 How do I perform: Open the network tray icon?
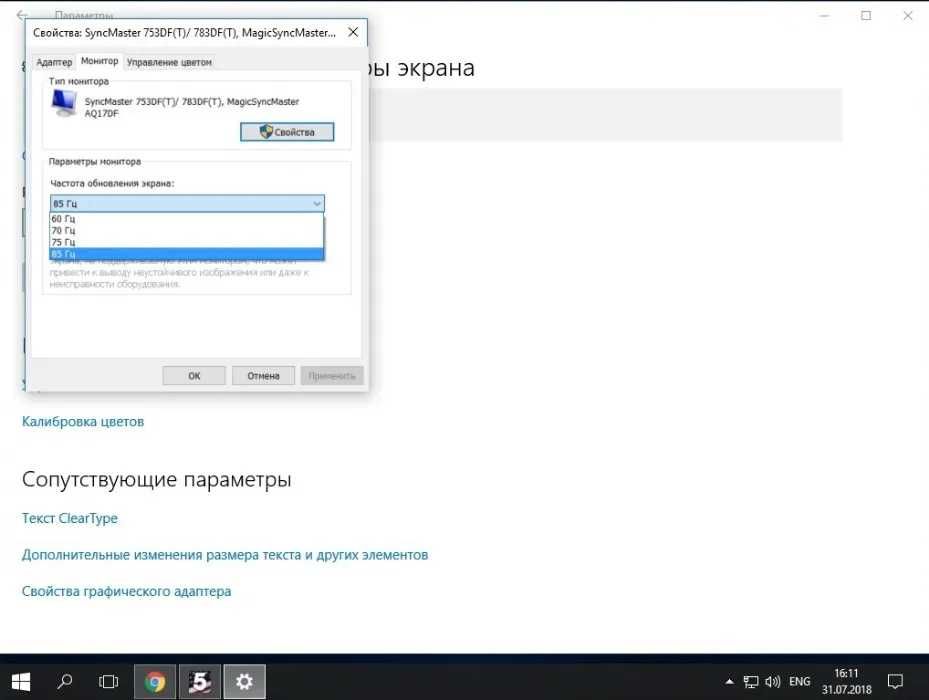tap(751, 682)
